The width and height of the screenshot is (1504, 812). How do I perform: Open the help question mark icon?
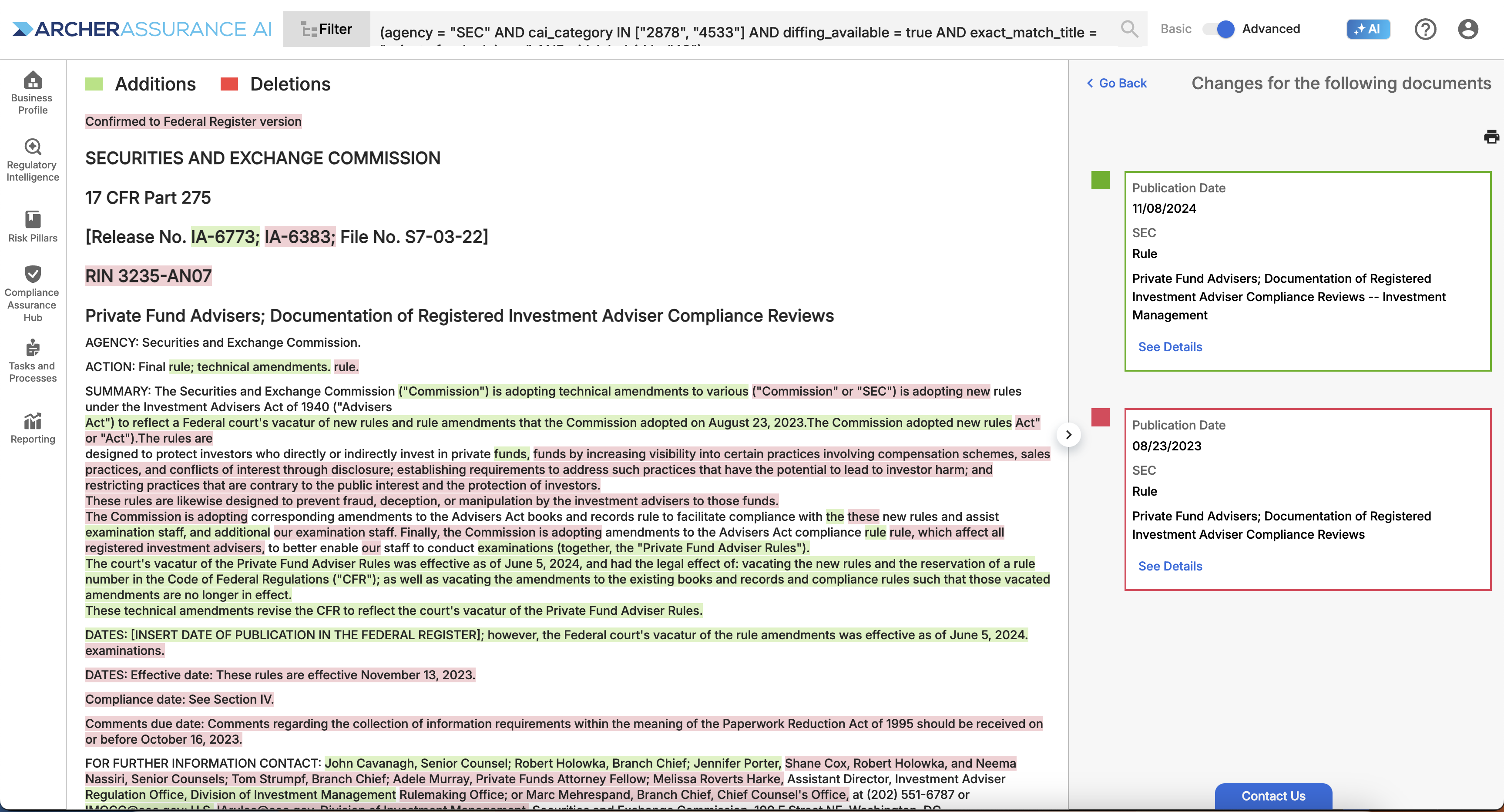[x=1425, y=29]
